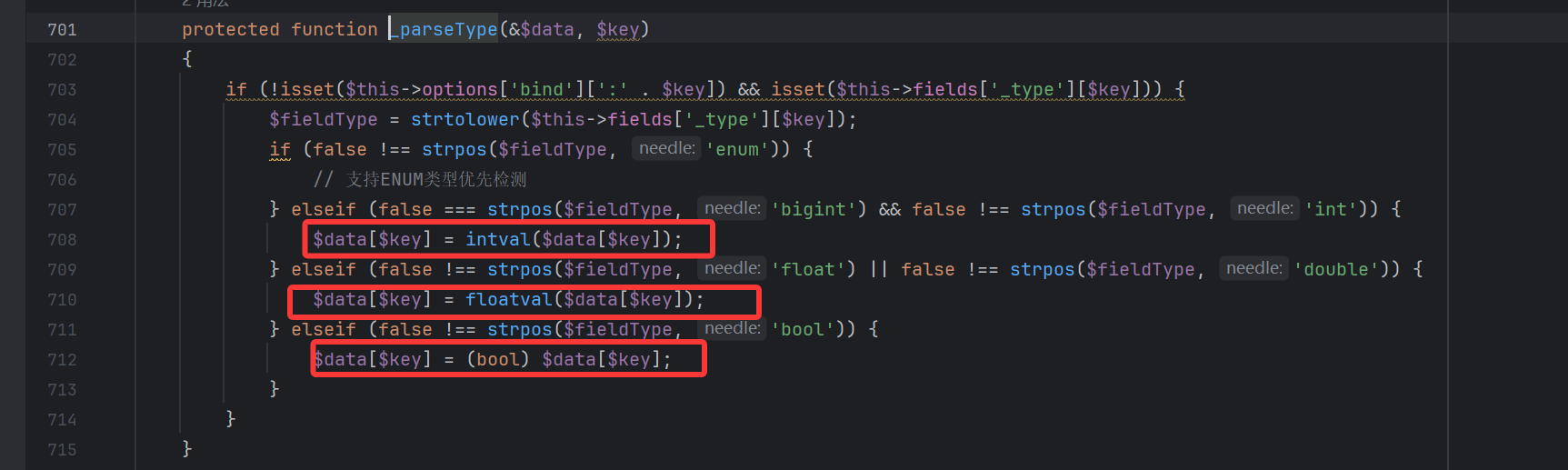The image size is (1568, 470).
Task: Click the needle: hint before 'enum'
Action: (x=666, y=149)
